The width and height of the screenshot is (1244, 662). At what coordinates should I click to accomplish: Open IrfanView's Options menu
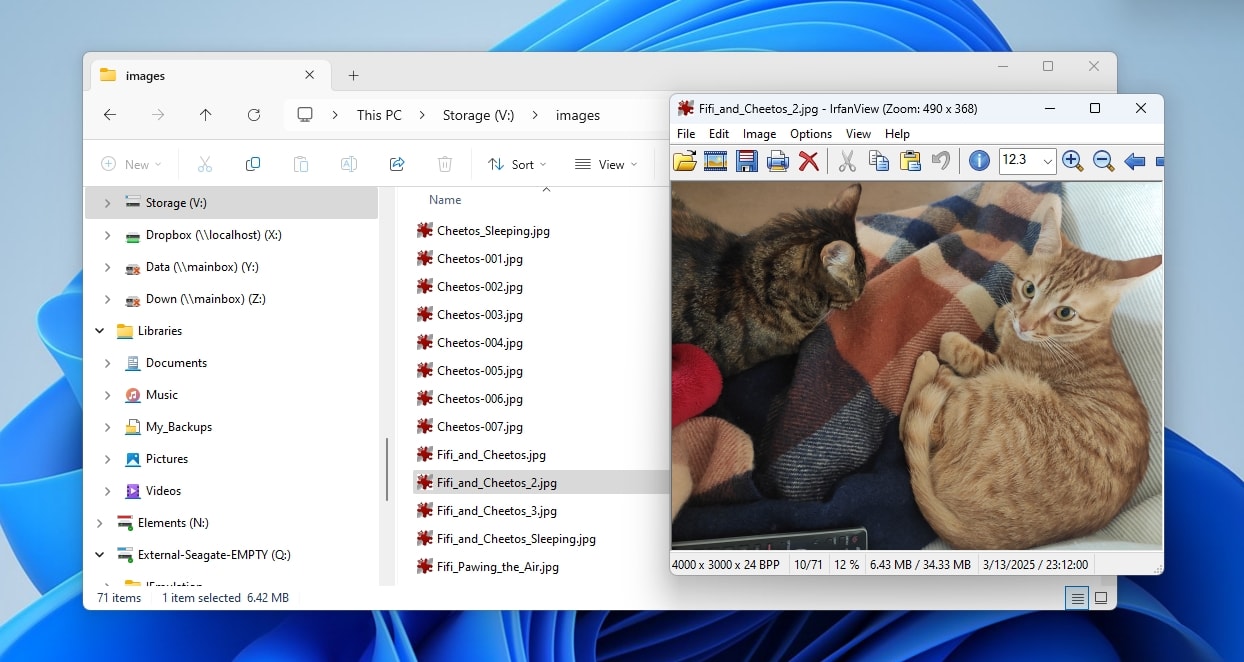click(811, 134)
